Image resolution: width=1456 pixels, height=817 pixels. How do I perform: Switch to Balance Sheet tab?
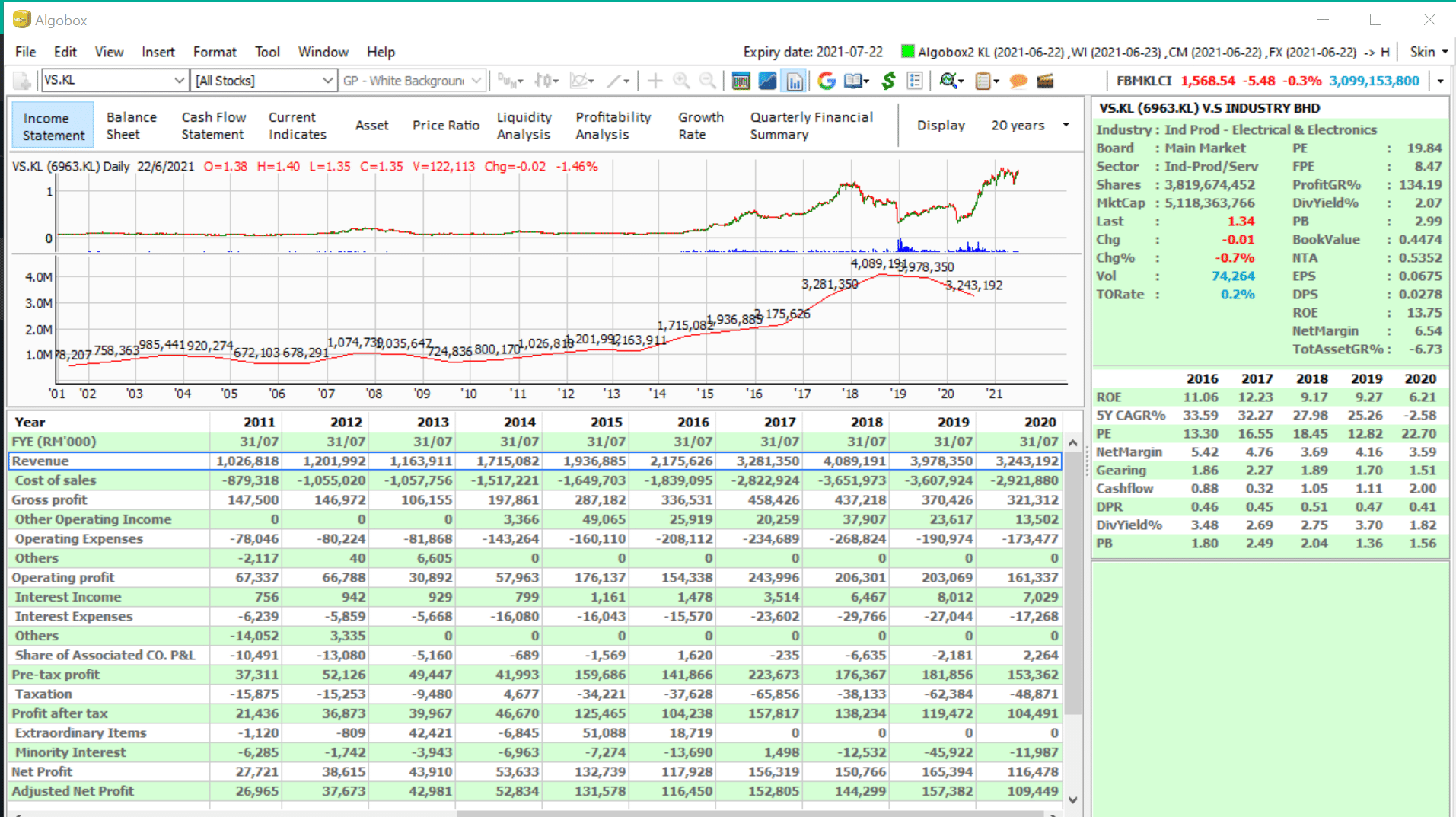(x=131, y=126)
